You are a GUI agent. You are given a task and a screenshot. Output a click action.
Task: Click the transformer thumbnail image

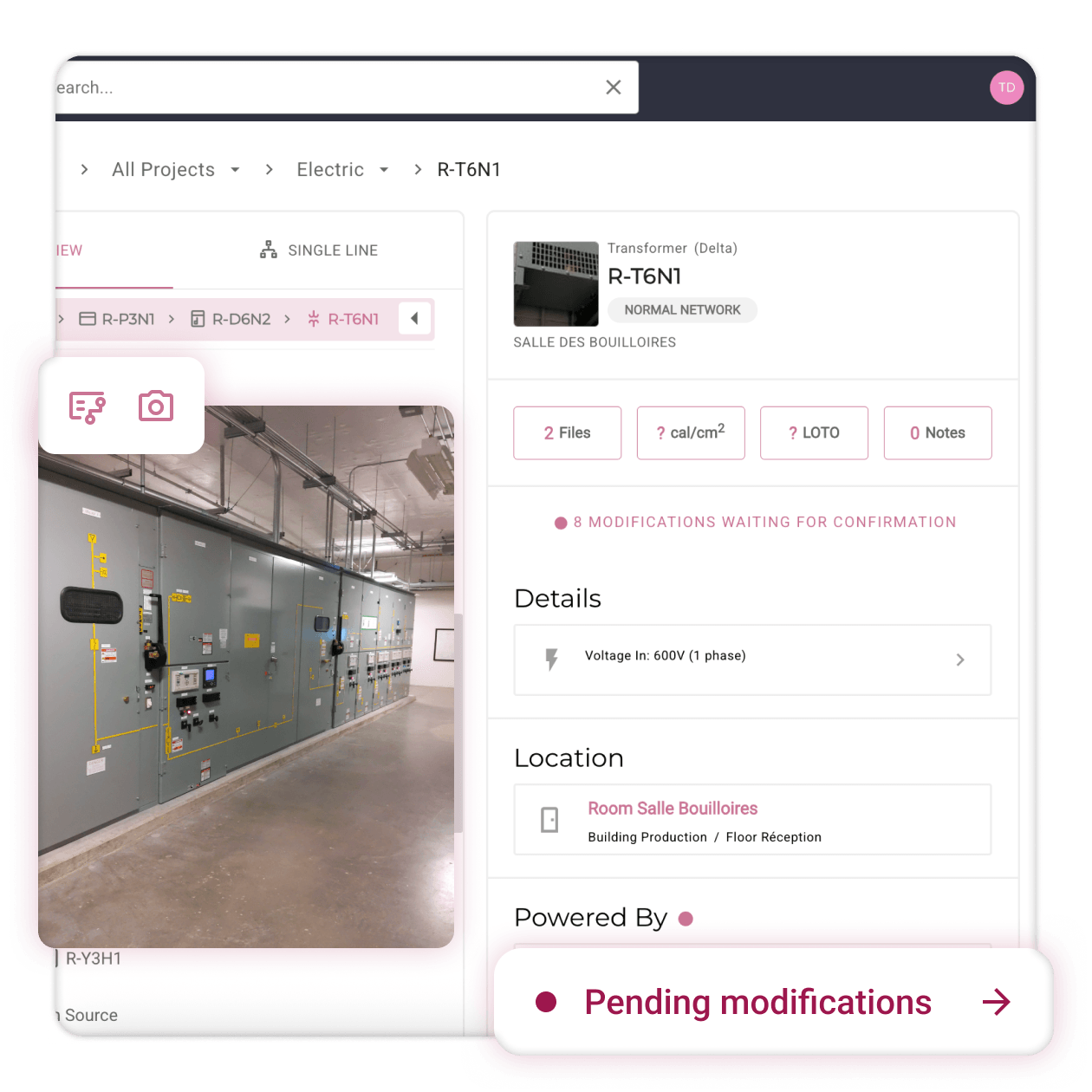[556, 283]
